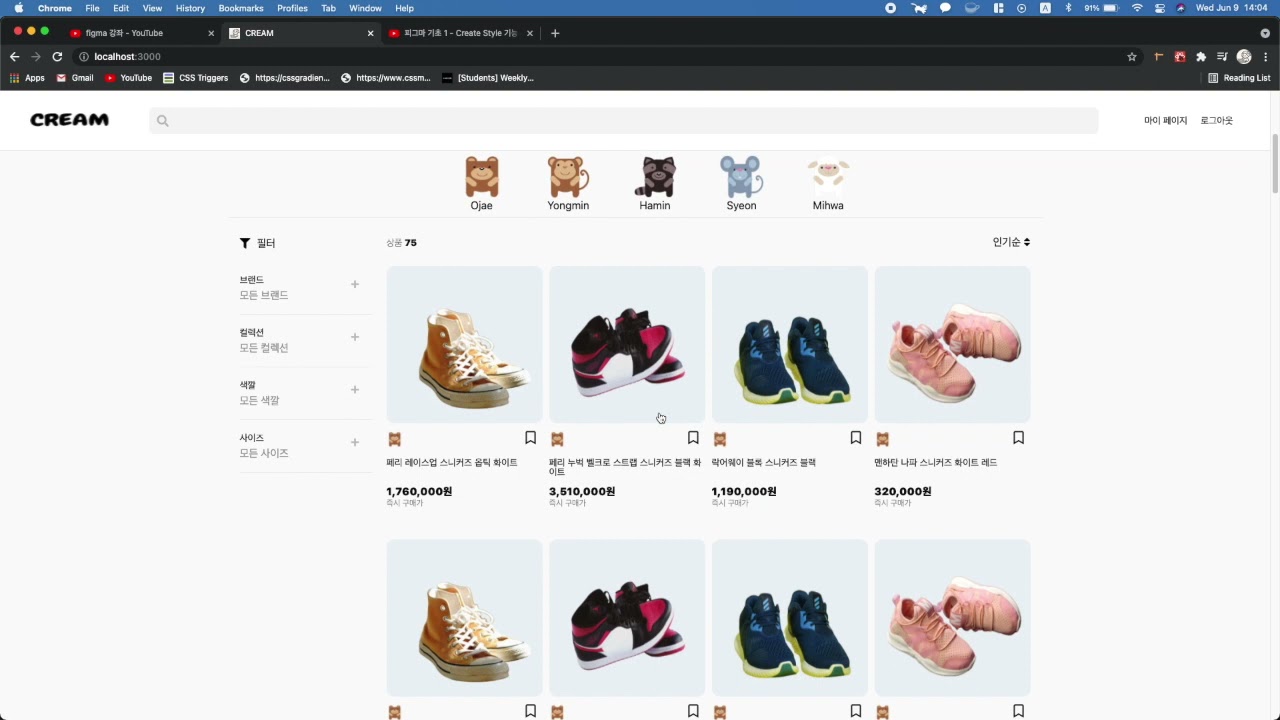Open the 인기순 sort dropdown

[1011, 242]
